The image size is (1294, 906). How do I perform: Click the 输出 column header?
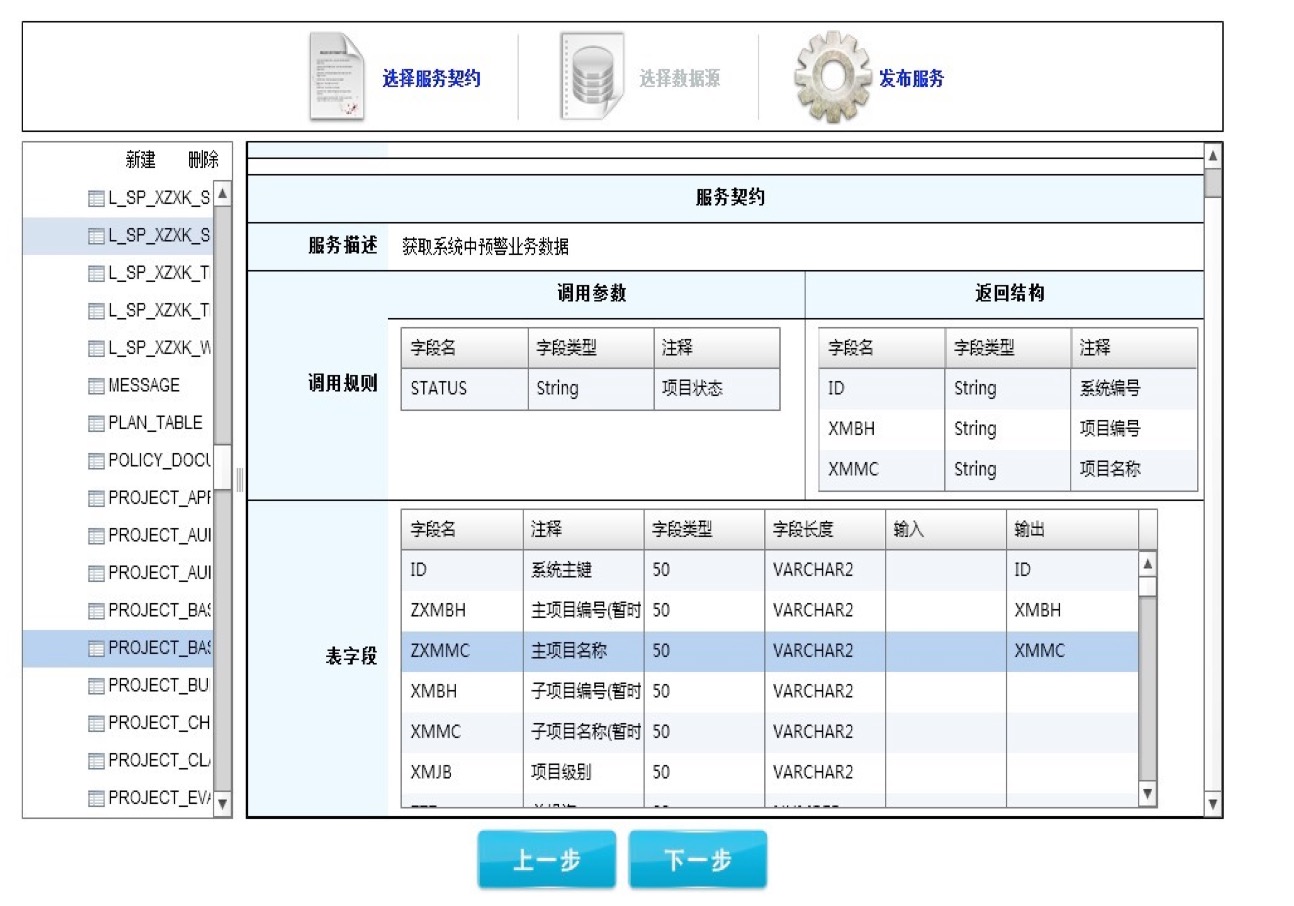click(1072, 530)
